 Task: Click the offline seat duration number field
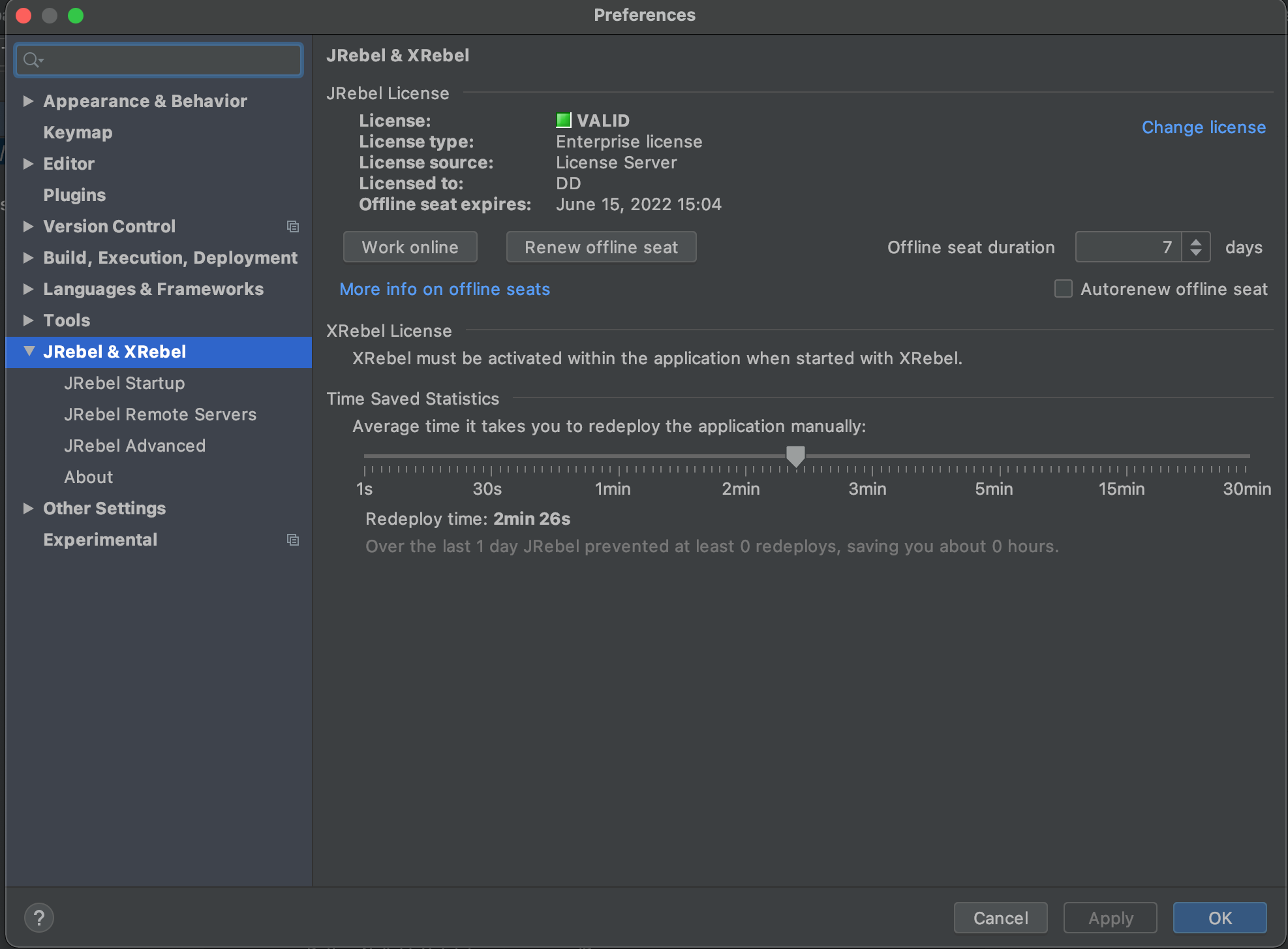(x=1128, y=247)
